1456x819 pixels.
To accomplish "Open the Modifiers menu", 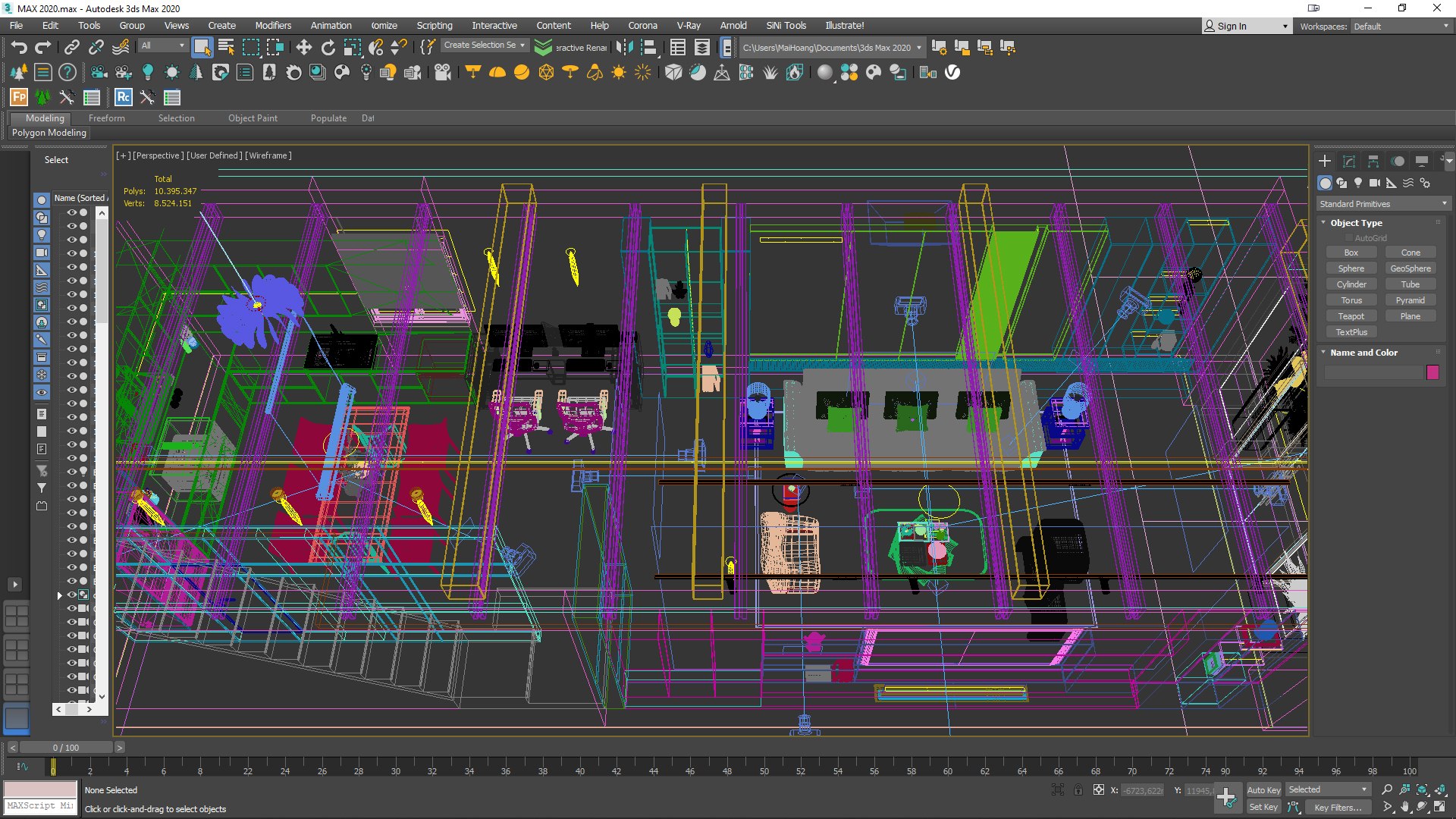I will click(x=273, y=25).
